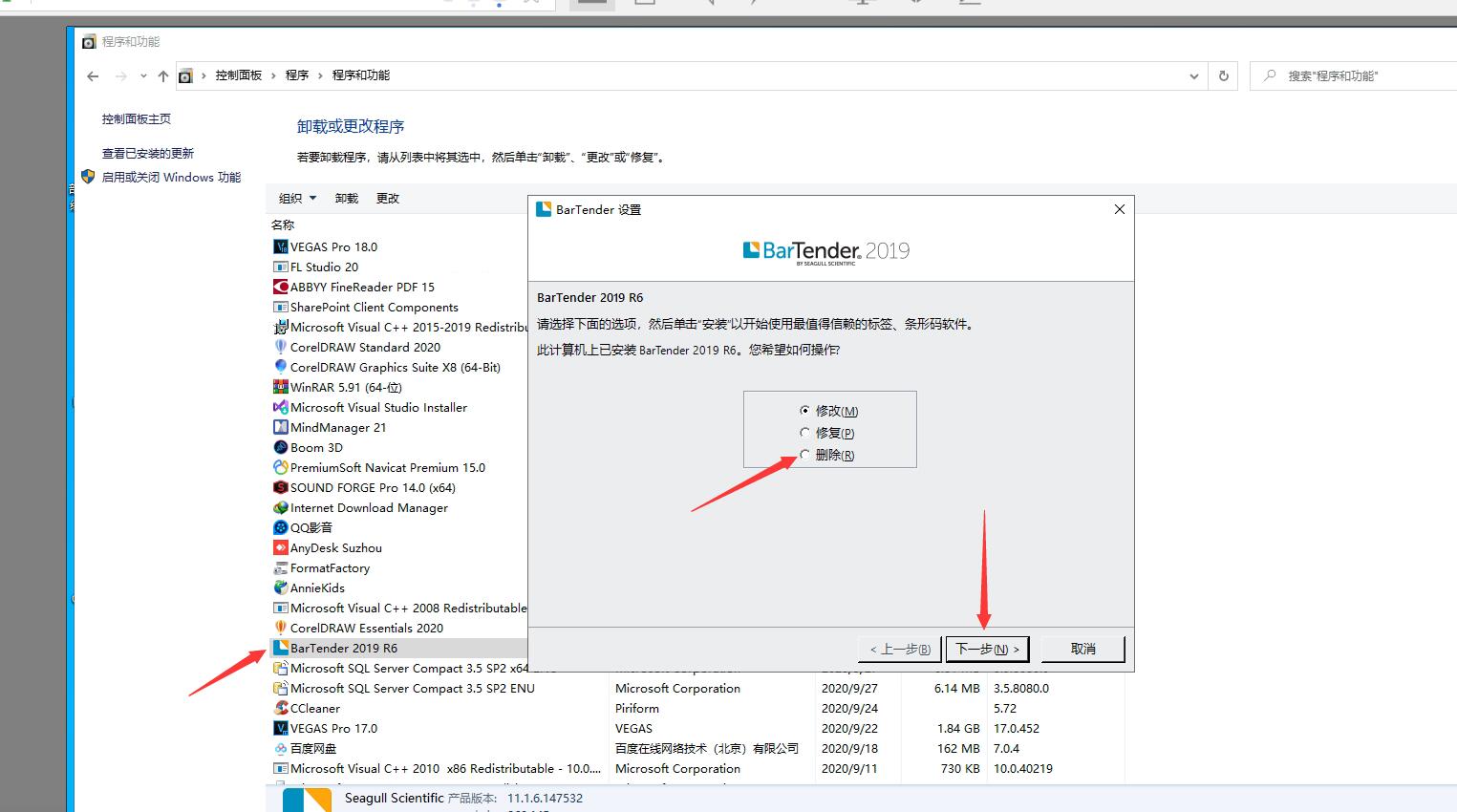Click the FL Studio 20 icon
This screenshot has height=812, width=1457.
pos(280,267)
